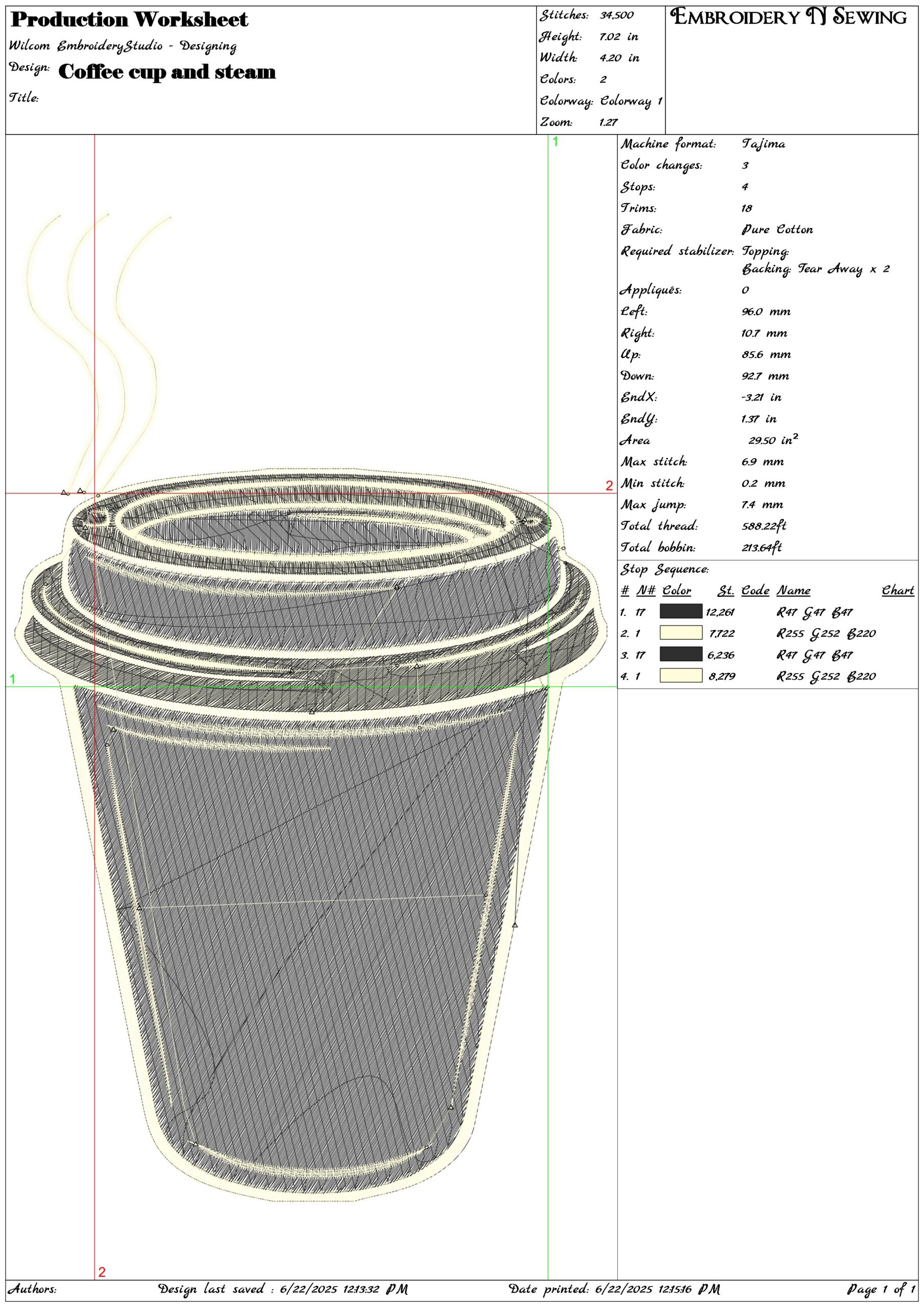Select stitch count "8,279" in row 4

tap(722, 676)
